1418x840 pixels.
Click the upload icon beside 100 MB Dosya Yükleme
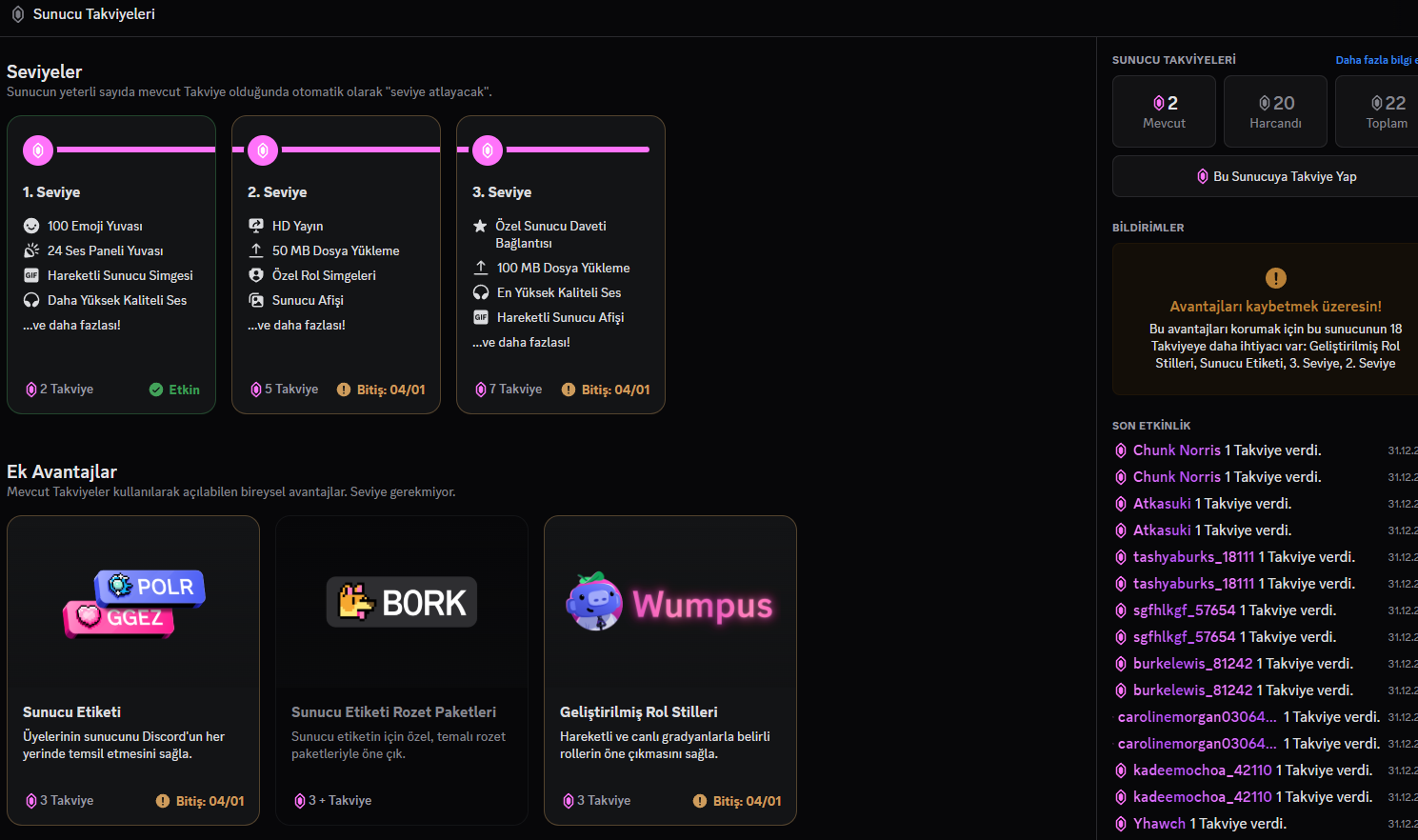click(481, 268)
